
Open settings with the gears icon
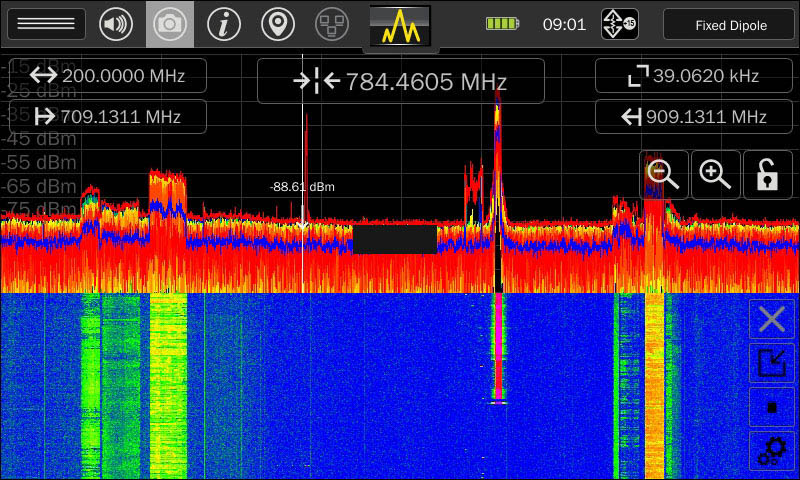click(772, 452)
